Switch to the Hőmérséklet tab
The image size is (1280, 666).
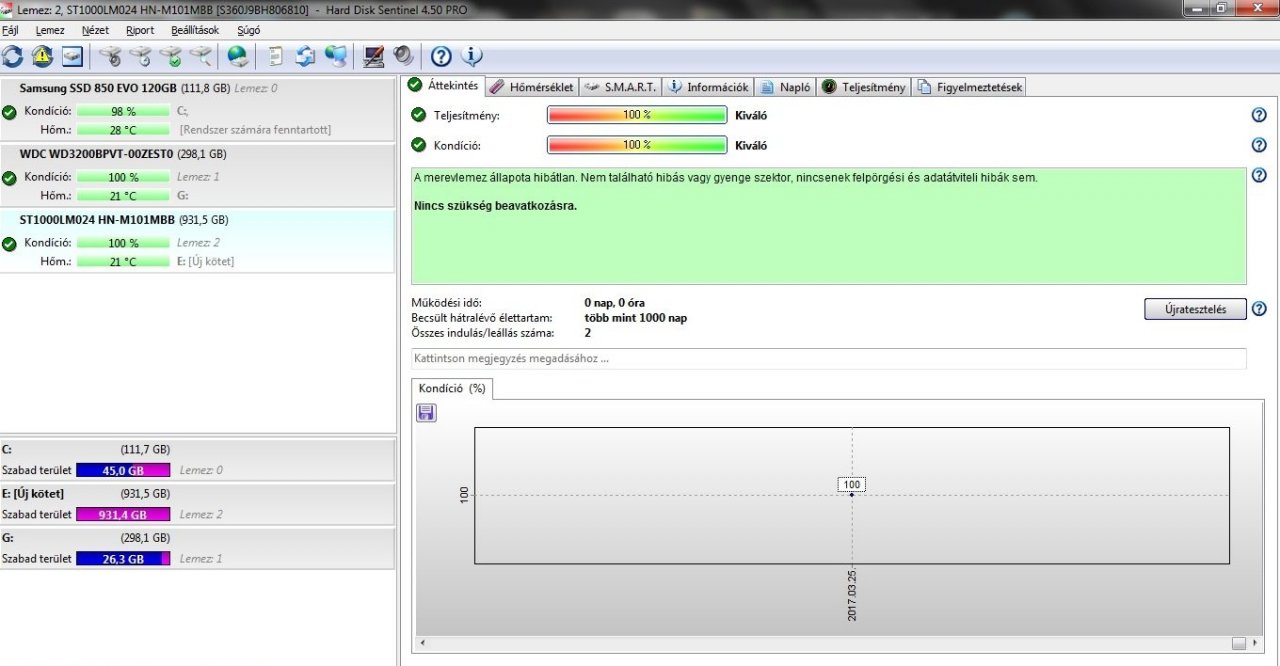[x=532, y=87]
